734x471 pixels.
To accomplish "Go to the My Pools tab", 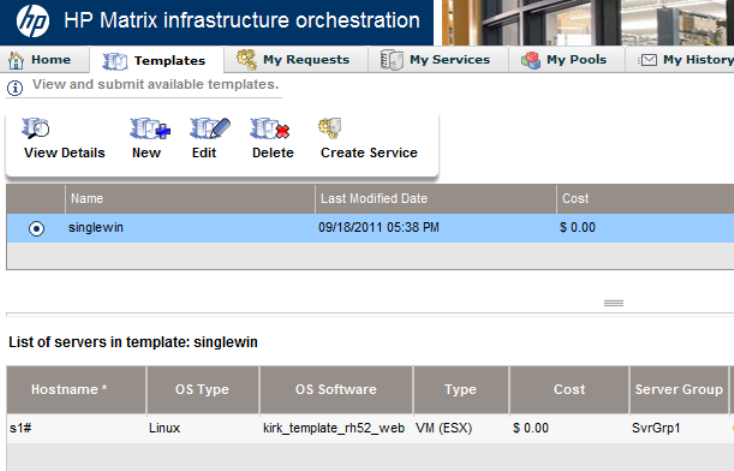I will pos(565,60).
